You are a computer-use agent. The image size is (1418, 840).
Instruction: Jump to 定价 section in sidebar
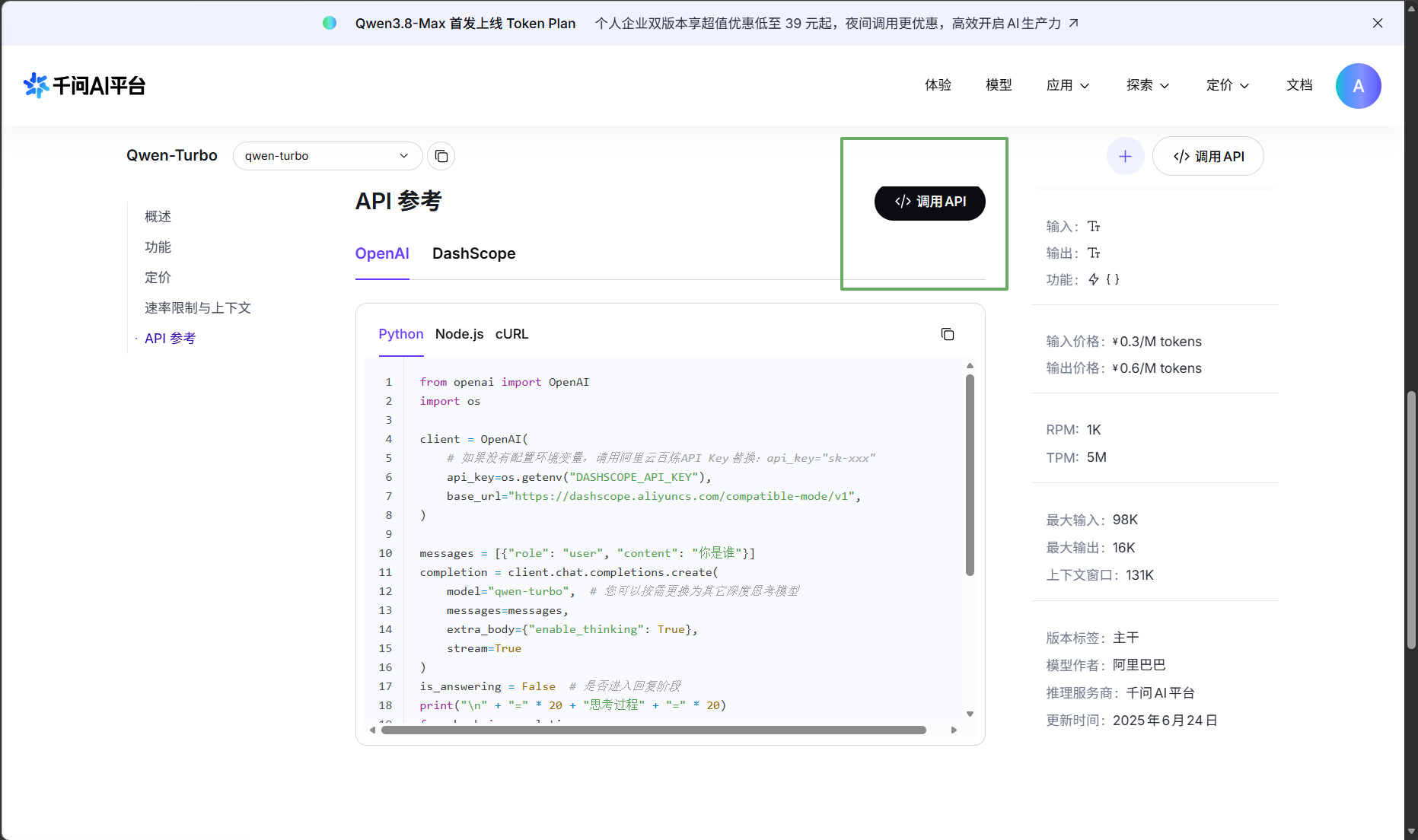158,278
